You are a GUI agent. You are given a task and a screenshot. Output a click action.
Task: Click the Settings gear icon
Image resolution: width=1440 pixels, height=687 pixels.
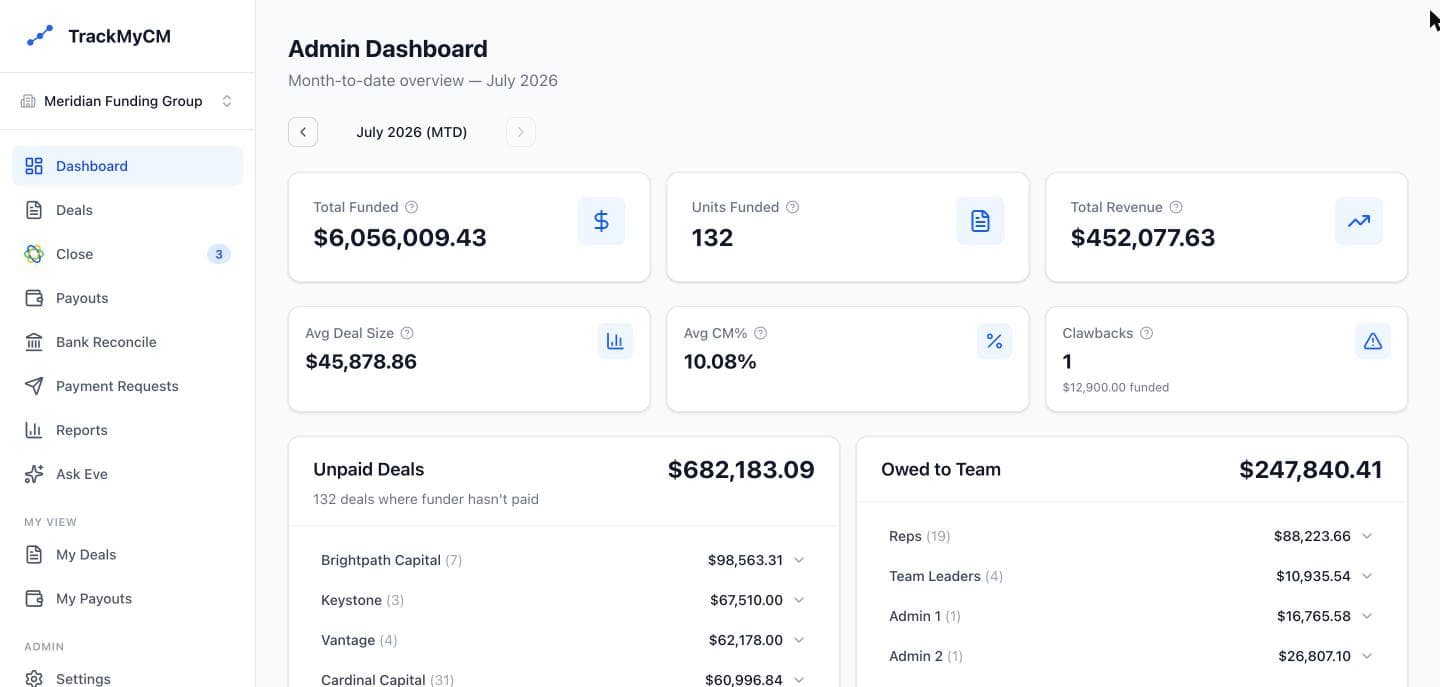[x=34, y=678]
